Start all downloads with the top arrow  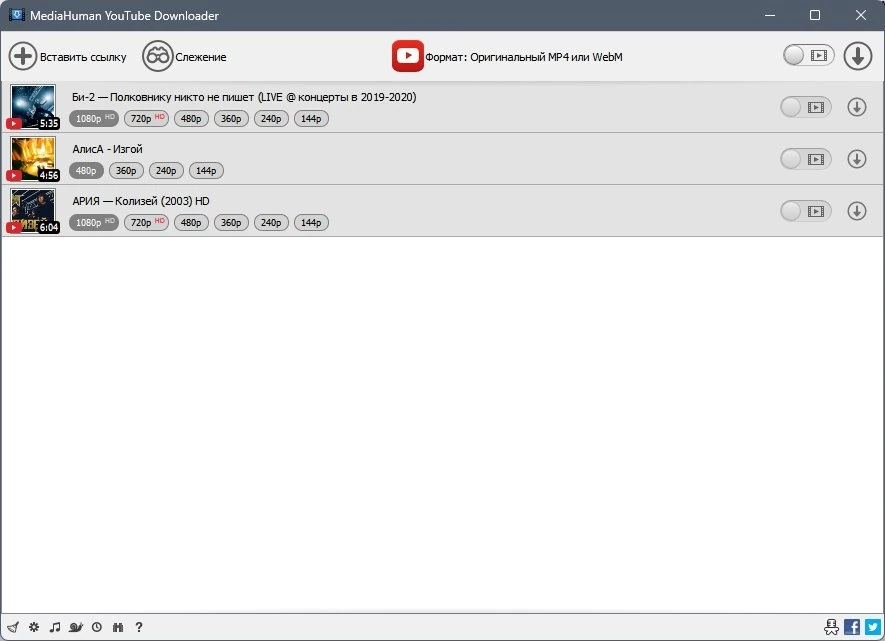[857, 56]
